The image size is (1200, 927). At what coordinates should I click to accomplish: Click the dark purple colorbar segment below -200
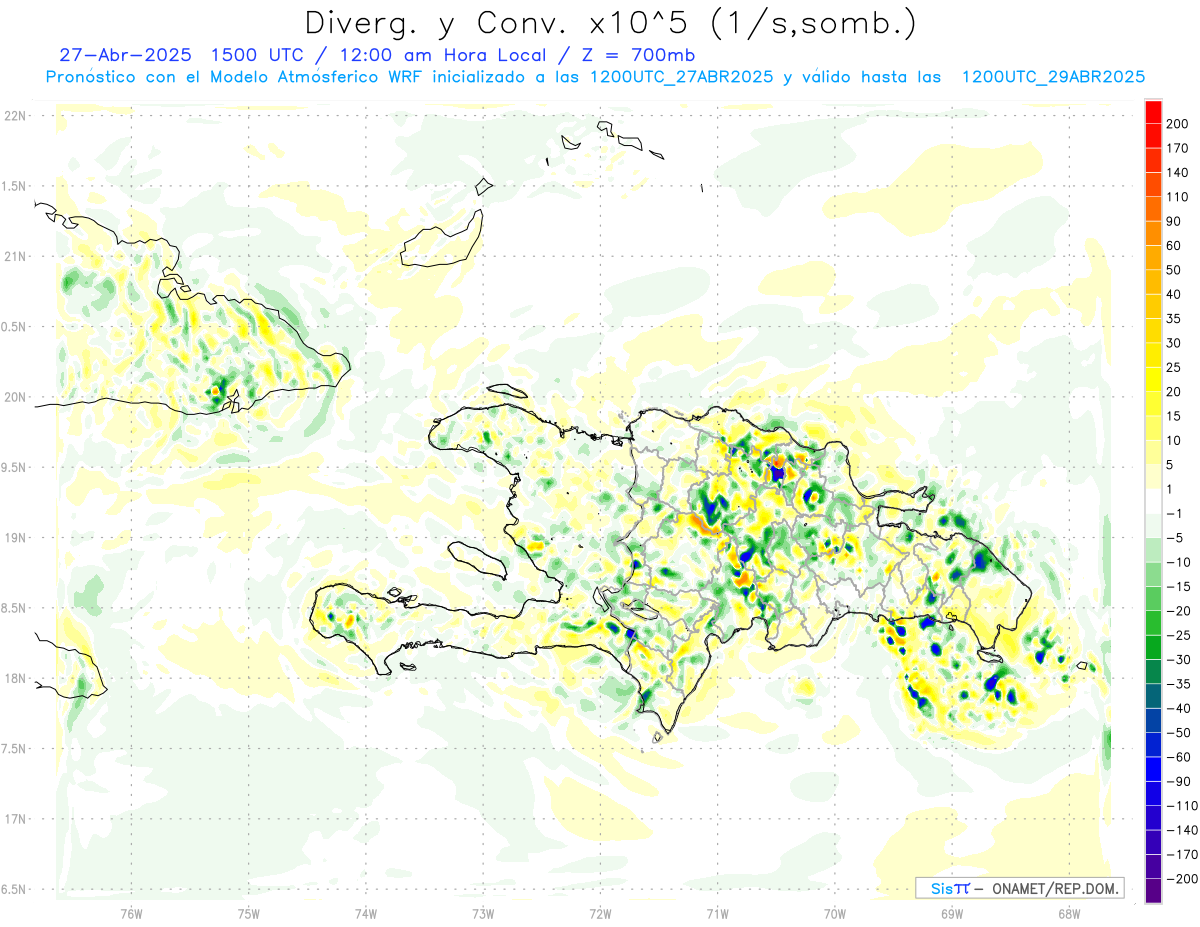click(x=1153, y=891)
